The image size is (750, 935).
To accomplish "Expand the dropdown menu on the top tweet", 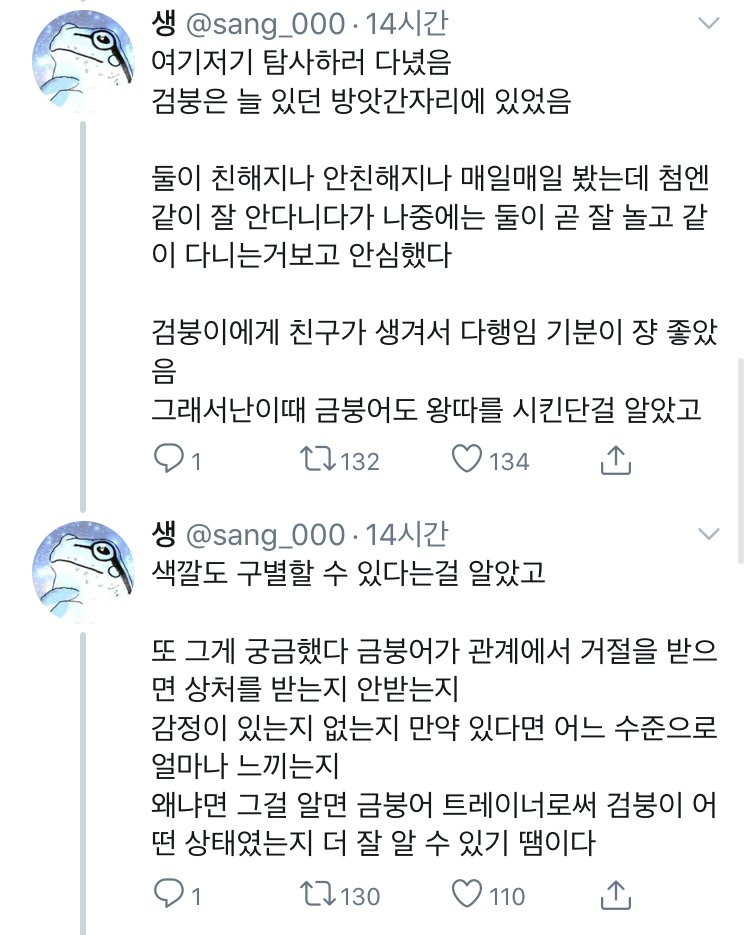I will coord(711,24).
